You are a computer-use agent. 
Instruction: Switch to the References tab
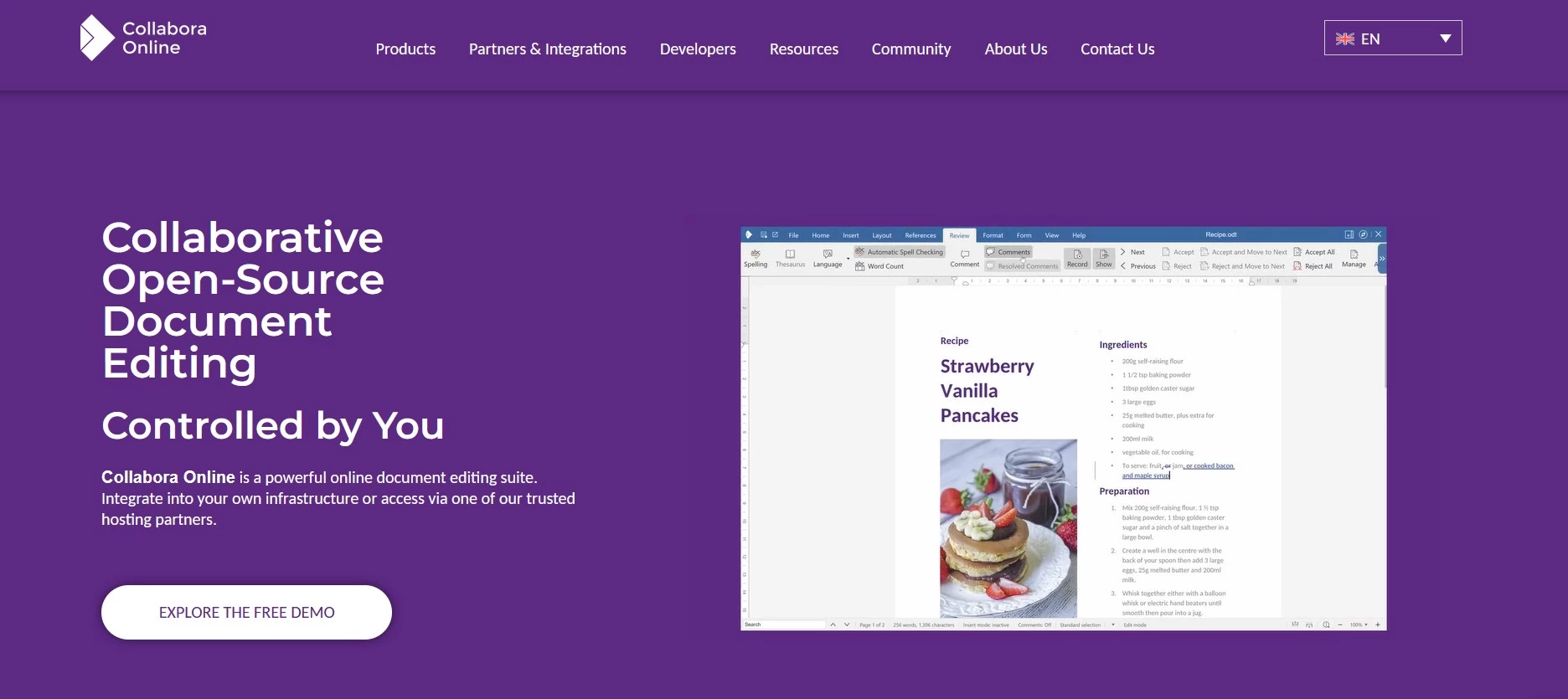pyautogui.click(x=921, y=235)
